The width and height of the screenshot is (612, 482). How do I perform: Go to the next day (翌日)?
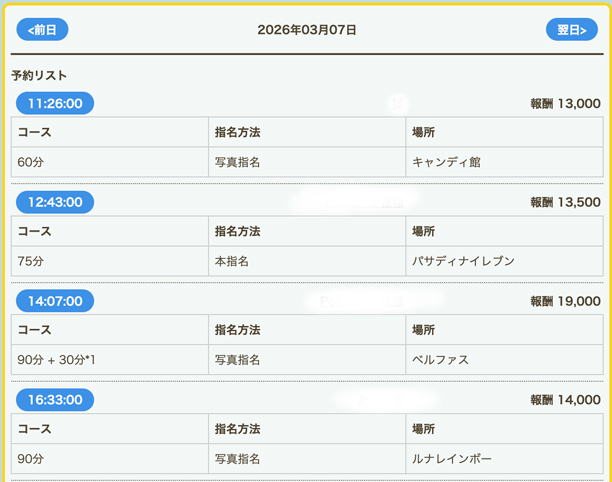click(571, 30)
